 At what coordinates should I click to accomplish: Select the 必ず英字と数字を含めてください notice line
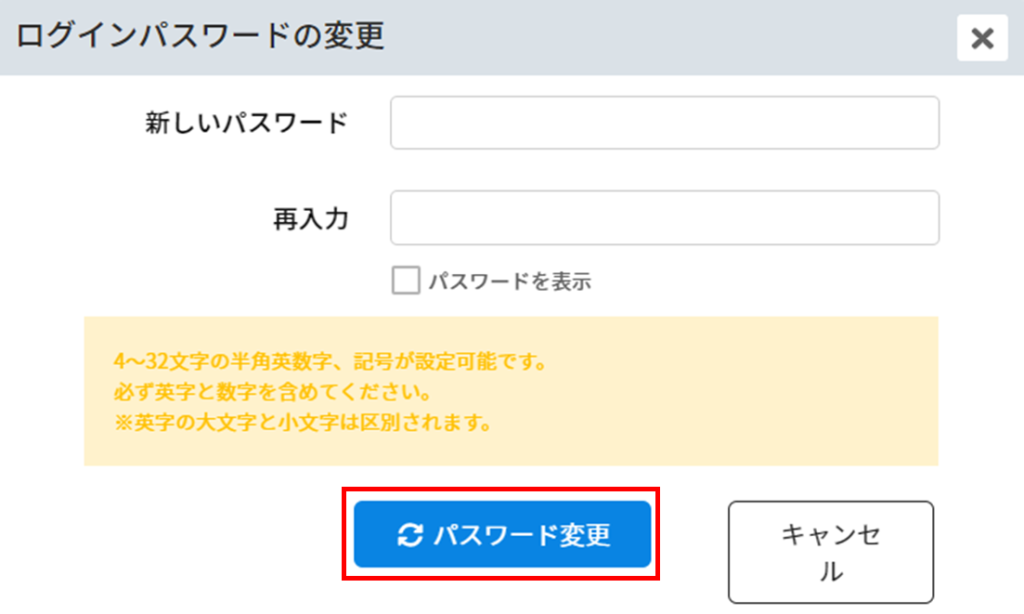point(273,392)
